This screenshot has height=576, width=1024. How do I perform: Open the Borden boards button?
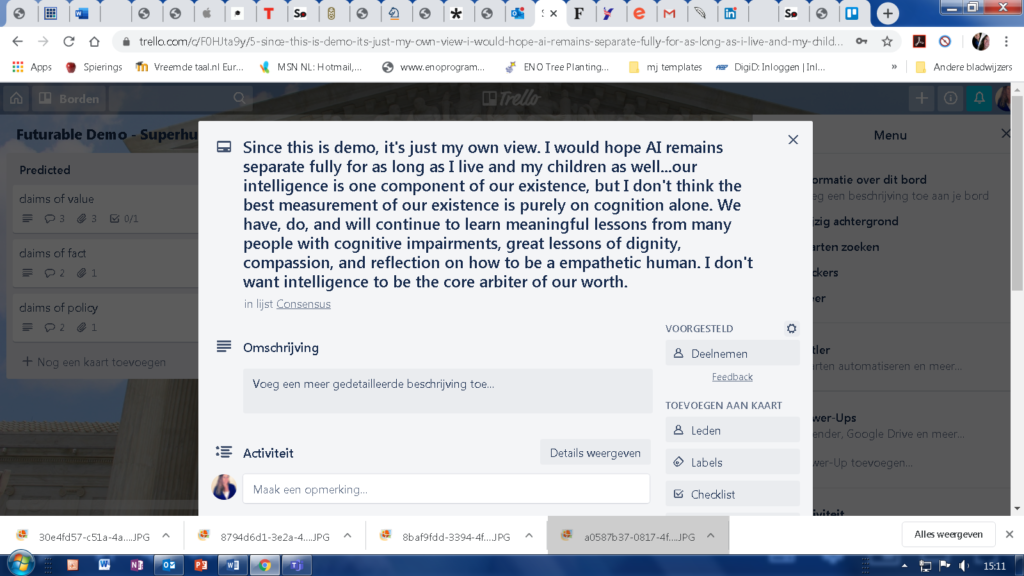pyautogui.click(x=69, y=99)
